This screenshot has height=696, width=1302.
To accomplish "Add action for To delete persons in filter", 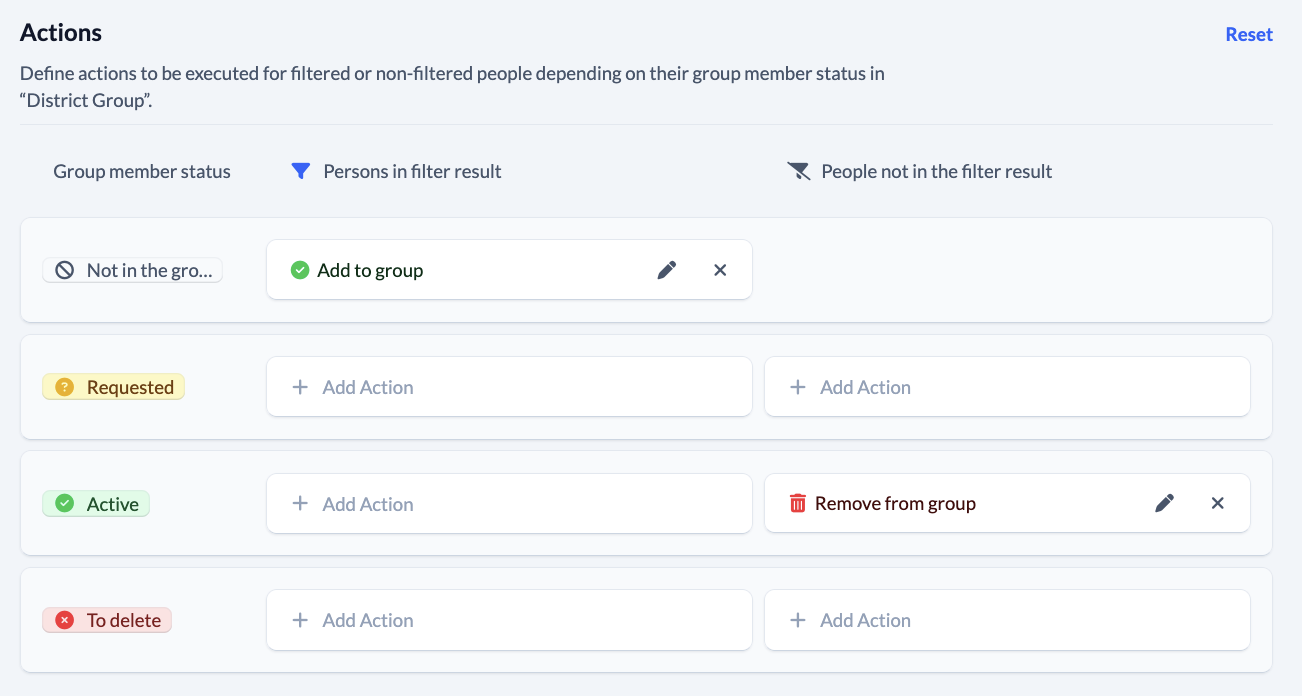I will 509,620.
